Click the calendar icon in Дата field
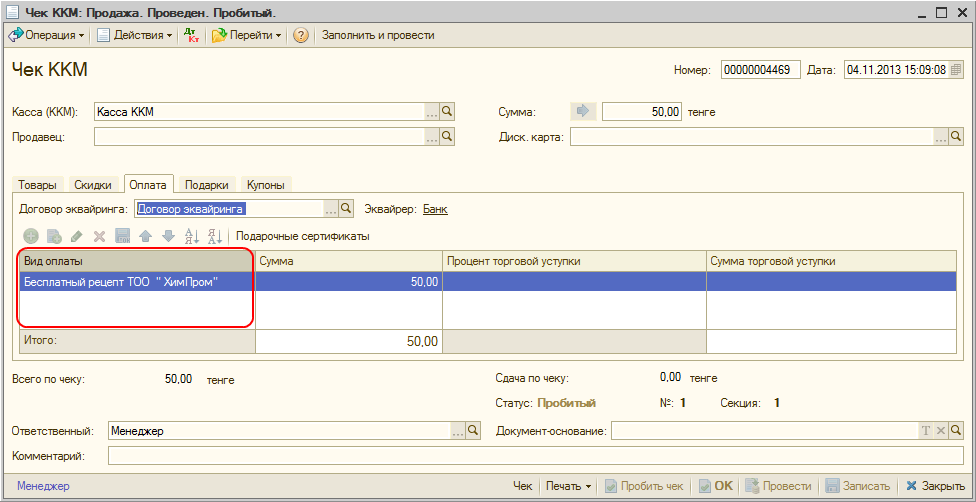976x502 pixels. click(956, 70)
